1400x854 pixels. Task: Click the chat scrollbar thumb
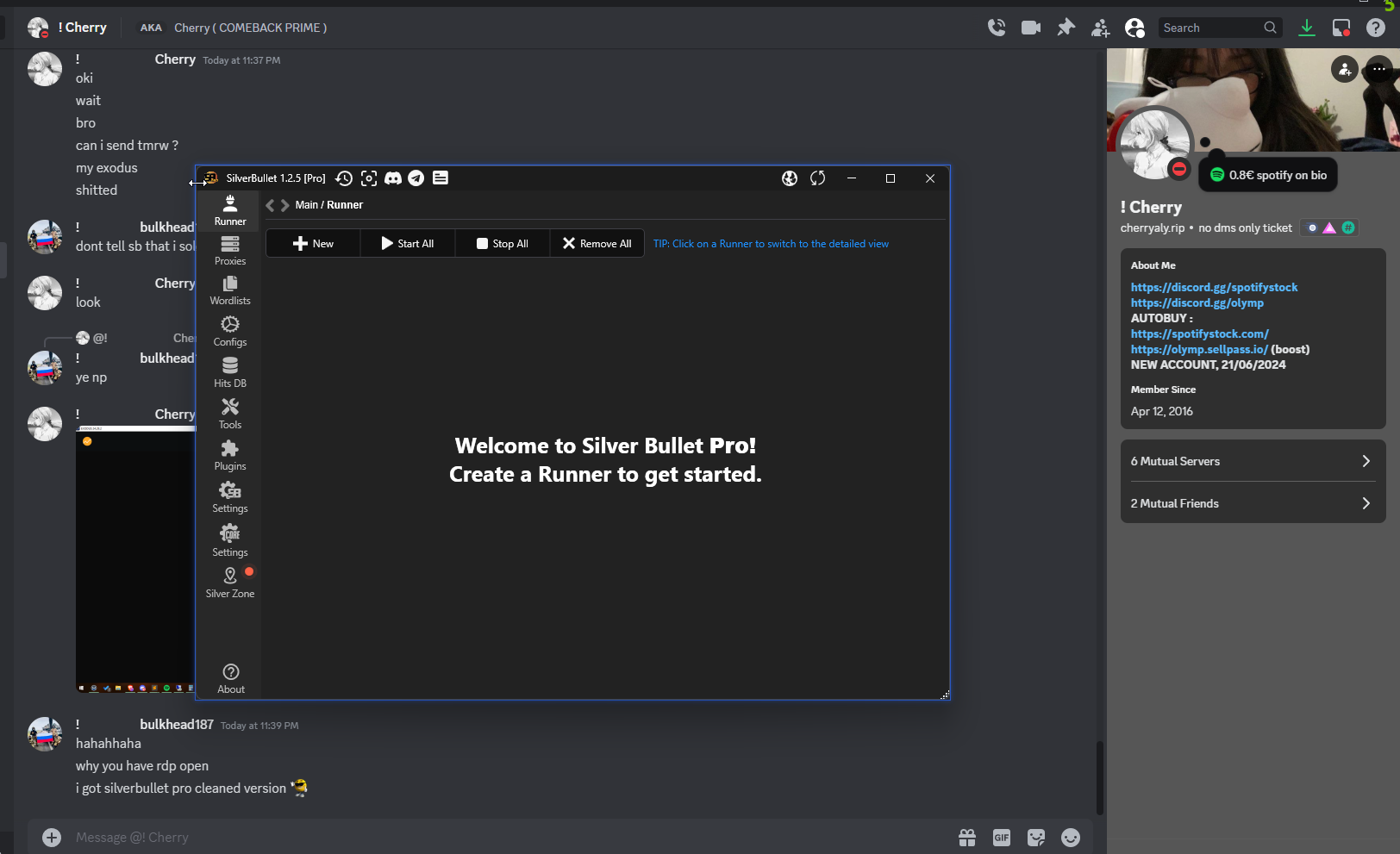[x=1100, y=777]
